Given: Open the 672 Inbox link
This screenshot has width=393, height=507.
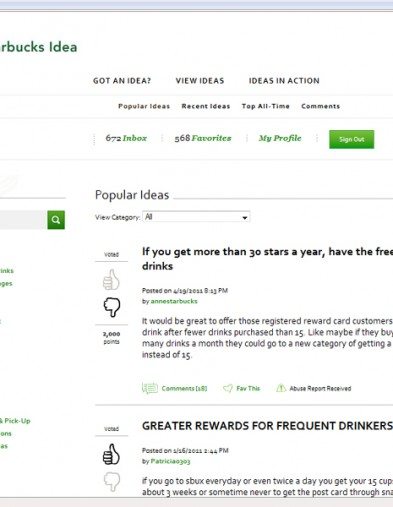Looking at the screenshot, I should 126,138.
